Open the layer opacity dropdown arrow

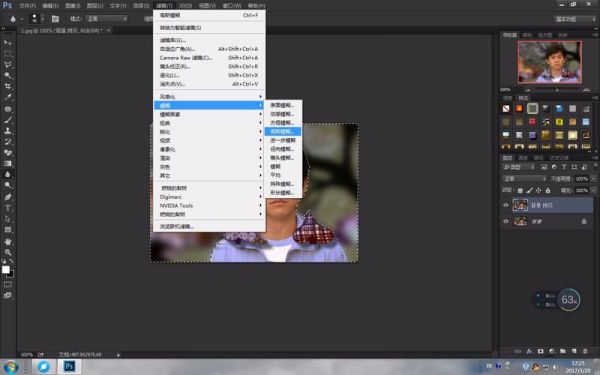tap(593, 179)
